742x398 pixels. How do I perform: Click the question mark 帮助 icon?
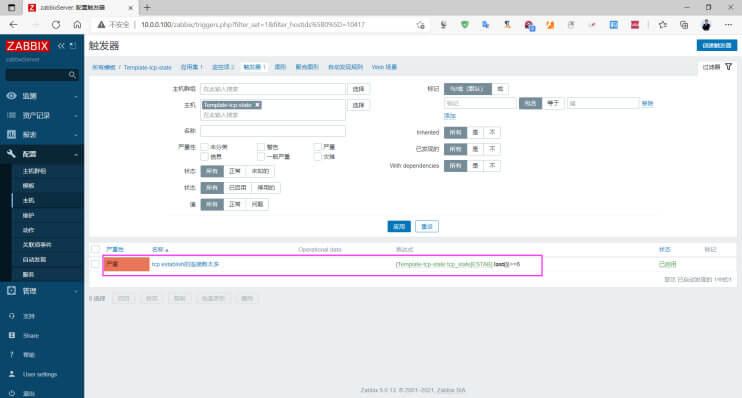[12, 354]
